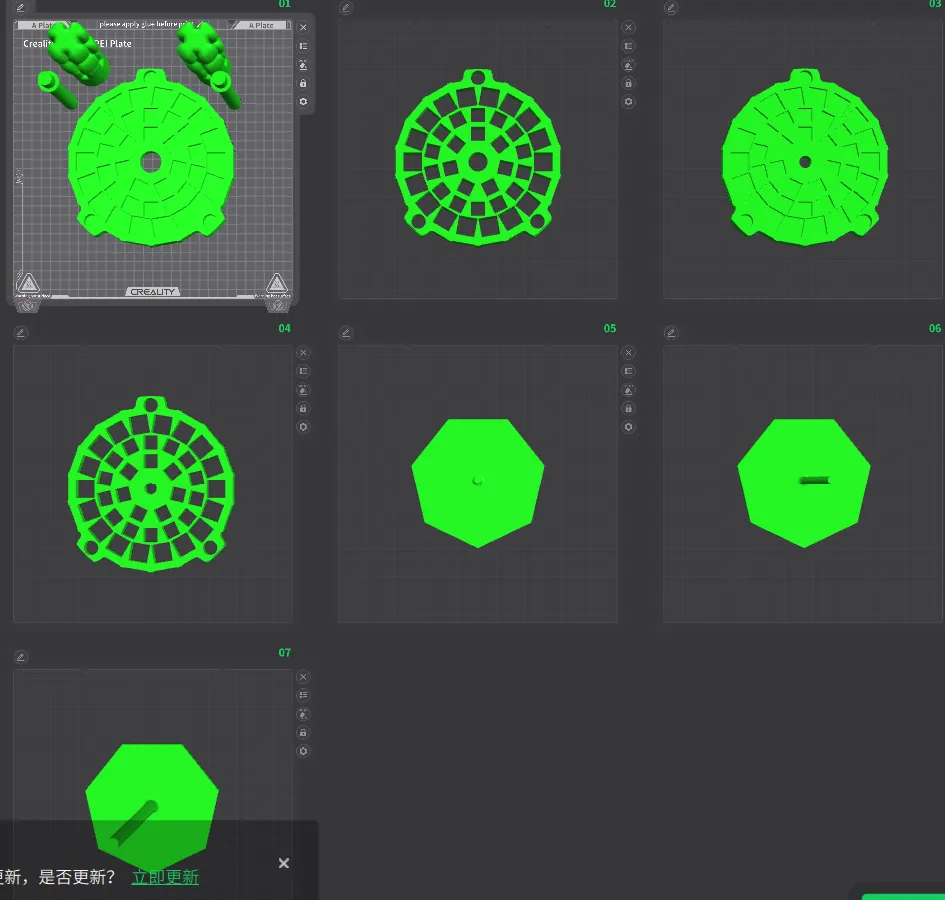
Task: Click the list icon beside plate 01
Action: pos(303,46)
